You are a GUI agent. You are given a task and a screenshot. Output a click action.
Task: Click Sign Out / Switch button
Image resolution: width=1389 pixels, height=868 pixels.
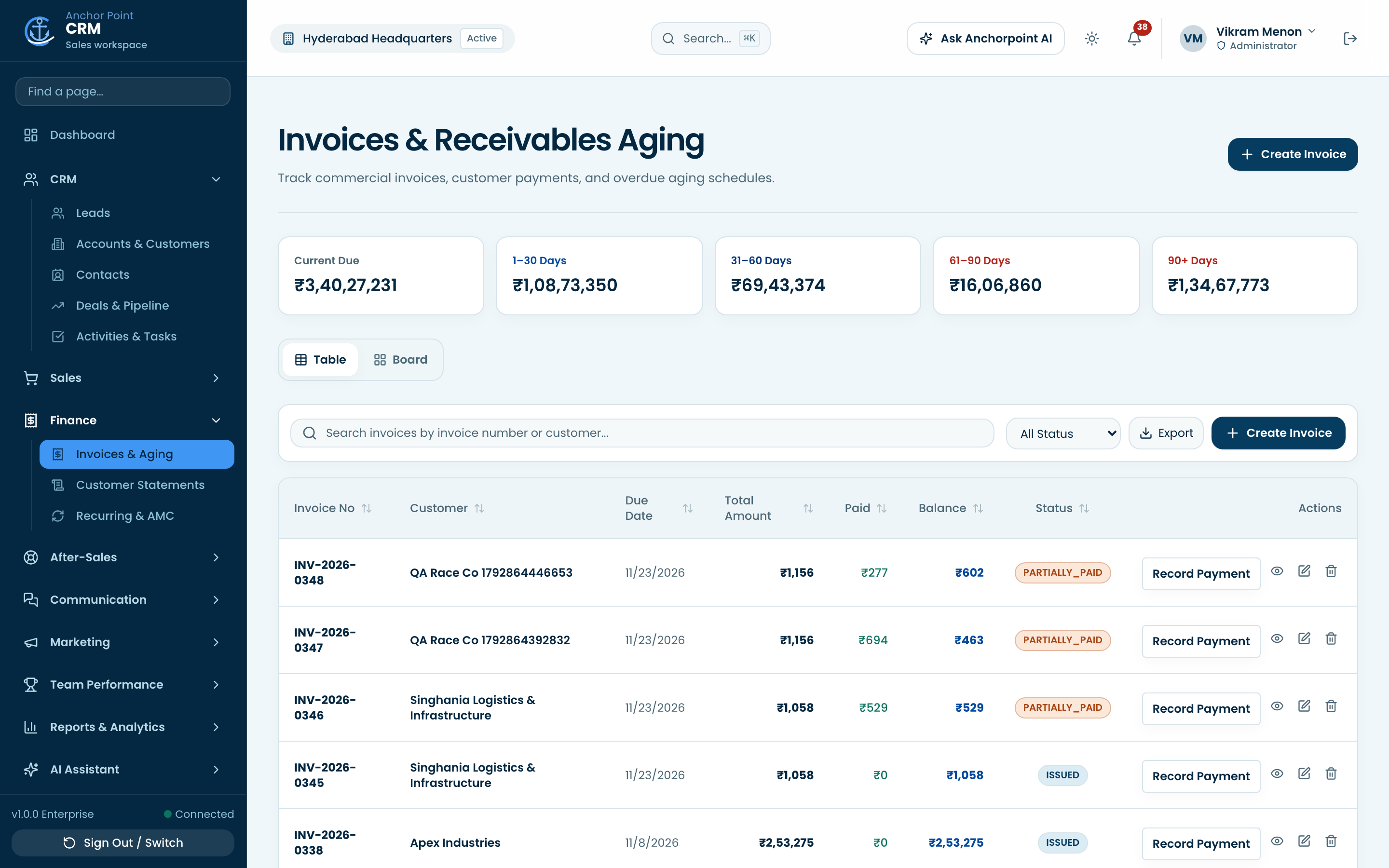tap(123, 842)
